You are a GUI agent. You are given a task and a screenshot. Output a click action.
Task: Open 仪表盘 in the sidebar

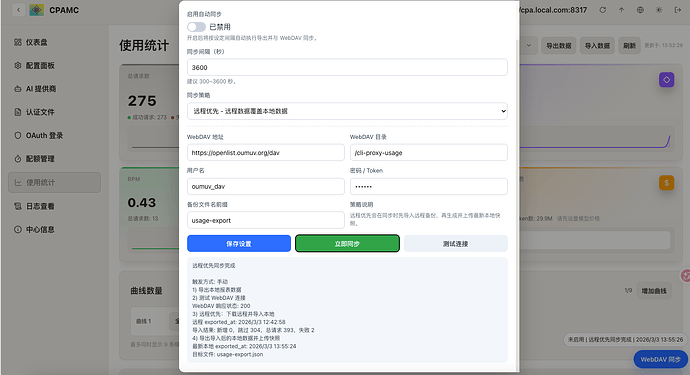pyautogui.click(x=54, y=42)
